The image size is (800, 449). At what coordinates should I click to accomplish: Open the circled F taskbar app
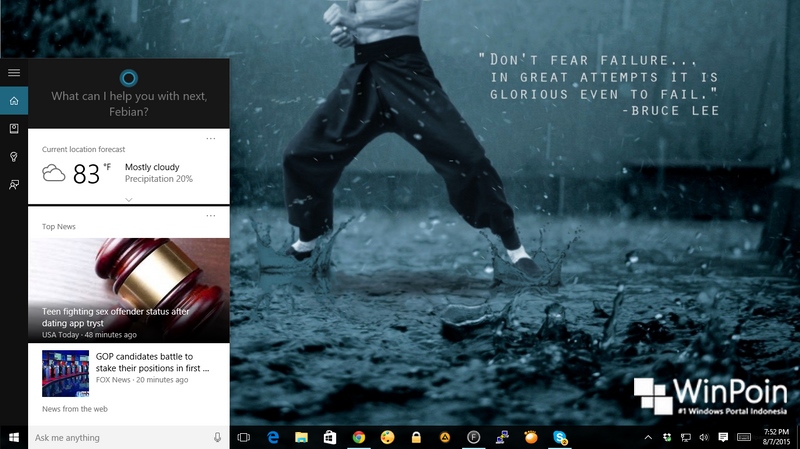tap(473, 437)
